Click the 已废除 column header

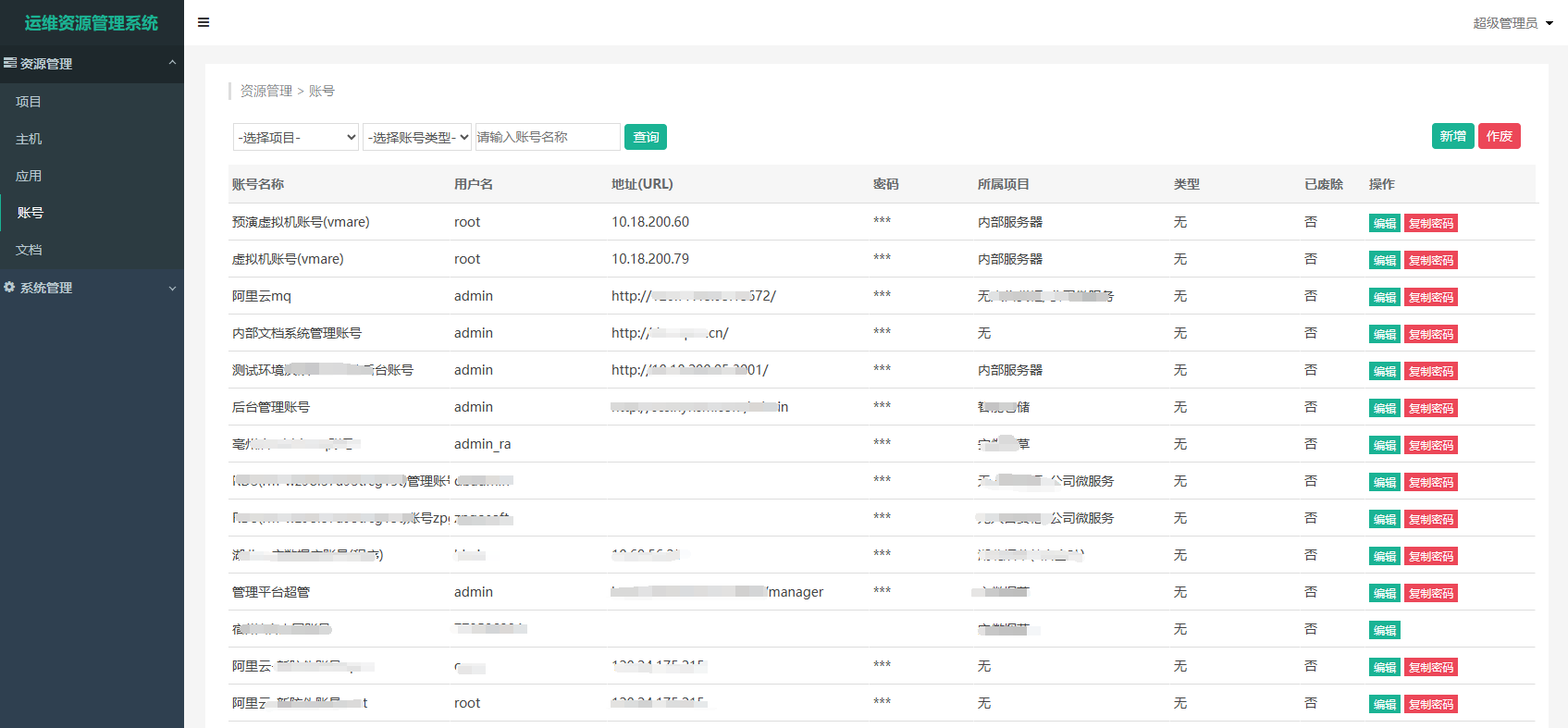[x=1324, y=184]
